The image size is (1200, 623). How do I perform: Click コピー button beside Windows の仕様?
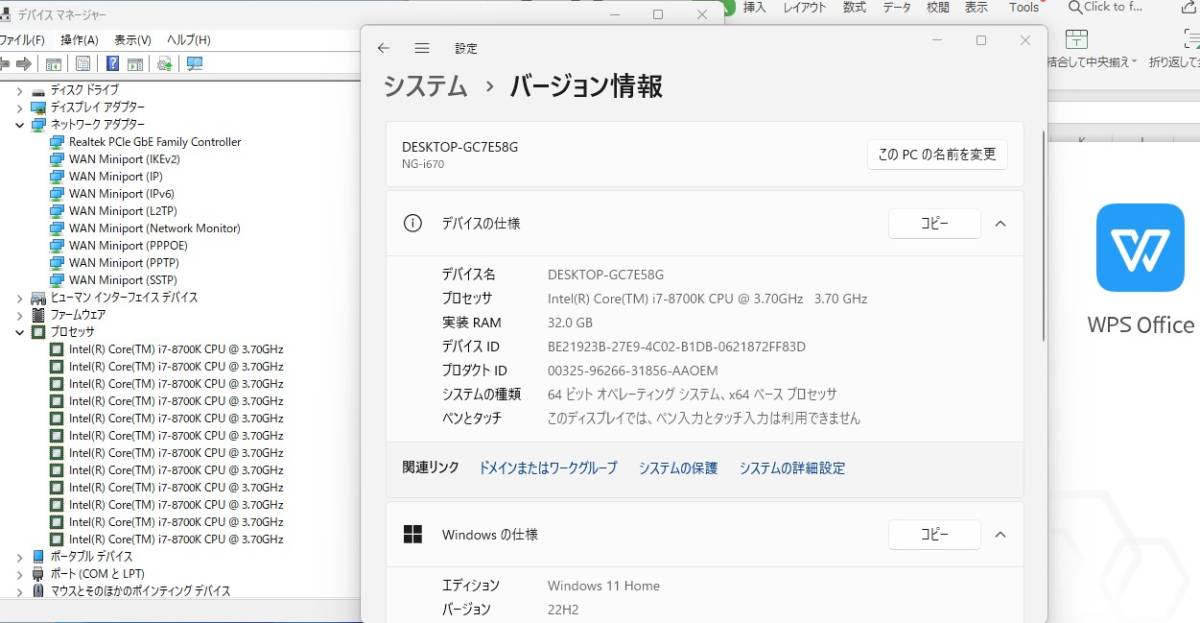934,535
